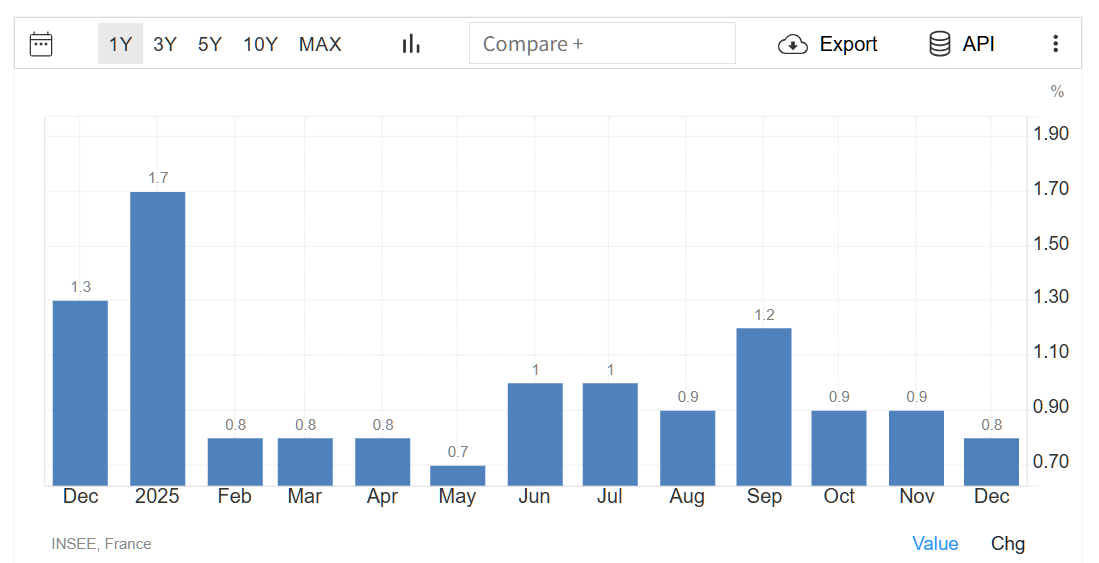Show the MAX time range
This screenshot has width=1099, height=563.
pyautogui.click(x=320, y=44)
